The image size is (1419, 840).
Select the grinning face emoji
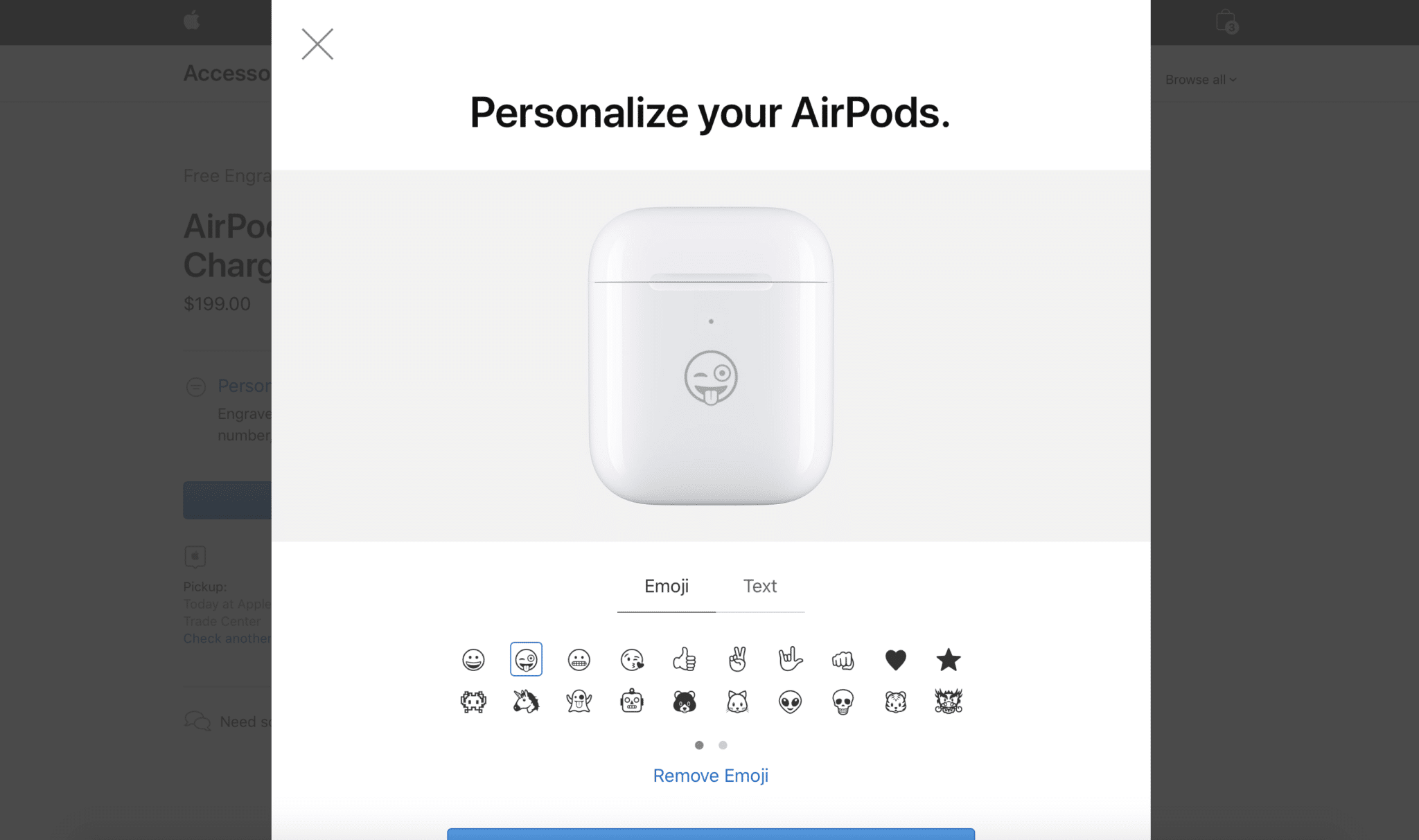tap(473, 659)
